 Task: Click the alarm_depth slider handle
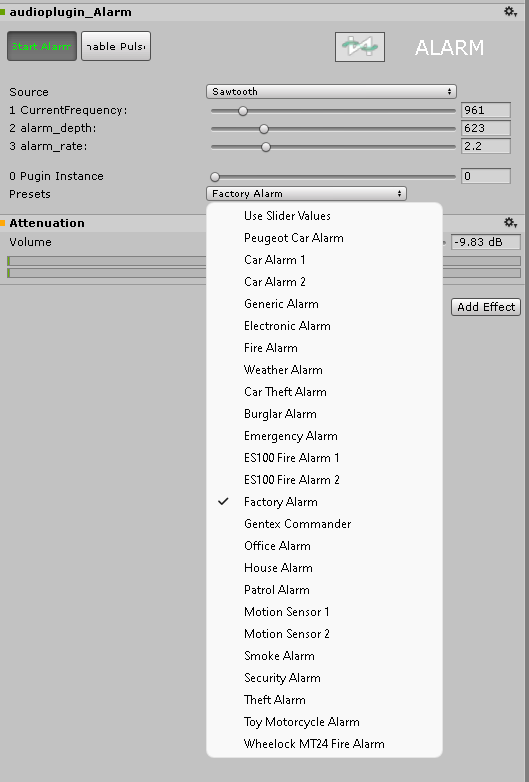pyautogui.click(x=264, y=129)
